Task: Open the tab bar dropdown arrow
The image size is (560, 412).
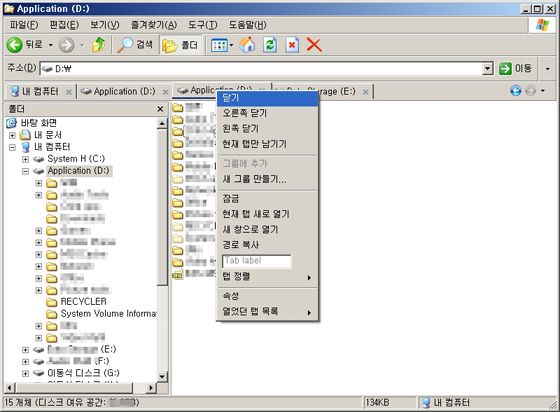Action: coord(543,91)
